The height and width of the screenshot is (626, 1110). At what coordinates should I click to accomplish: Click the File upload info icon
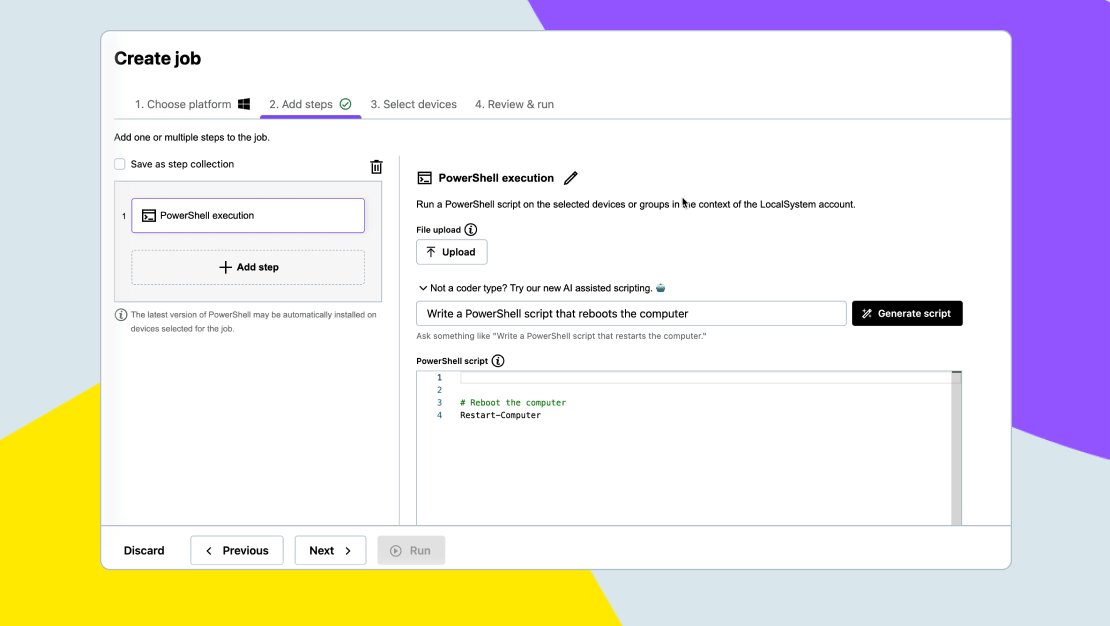[x=471, y=229]
